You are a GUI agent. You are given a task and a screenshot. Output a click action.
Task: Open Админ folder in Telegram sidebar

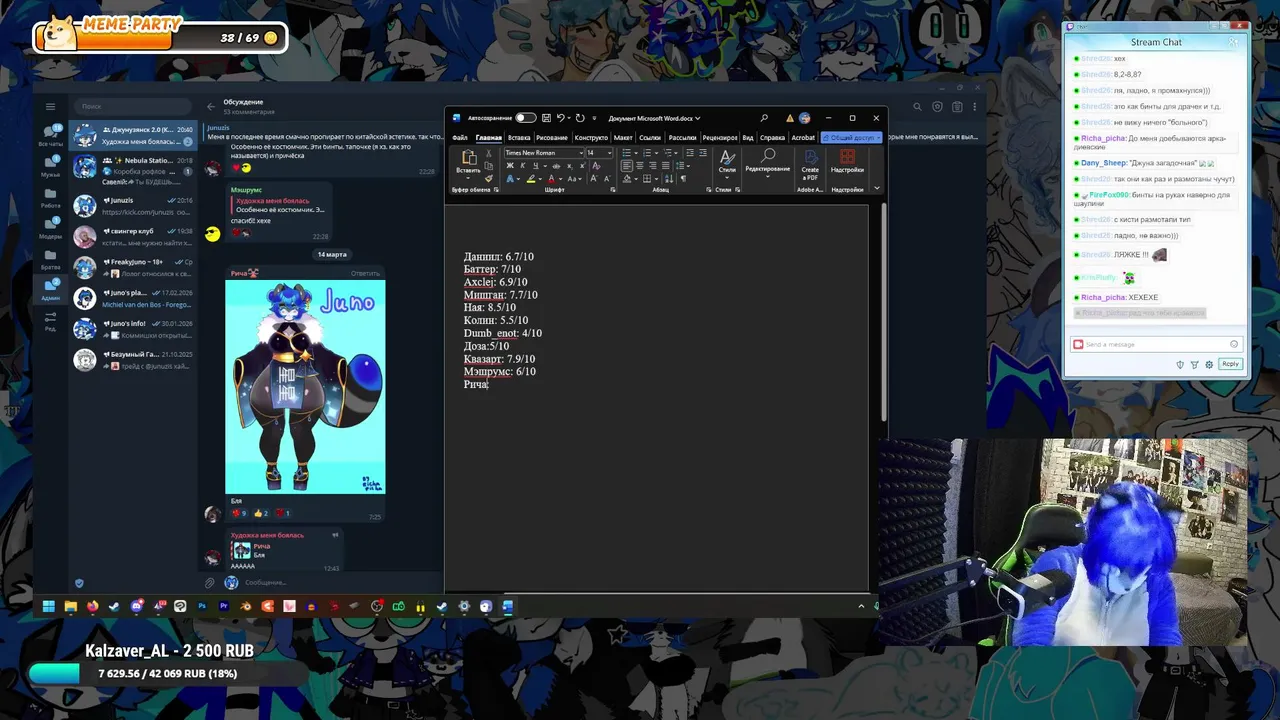tap(50, 289)
